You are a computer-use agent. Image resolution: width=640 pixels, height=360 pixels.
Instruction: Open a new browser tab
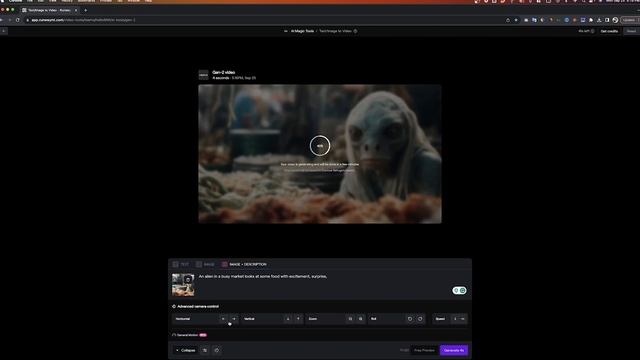pyautogui.click(x=85, y=10)
